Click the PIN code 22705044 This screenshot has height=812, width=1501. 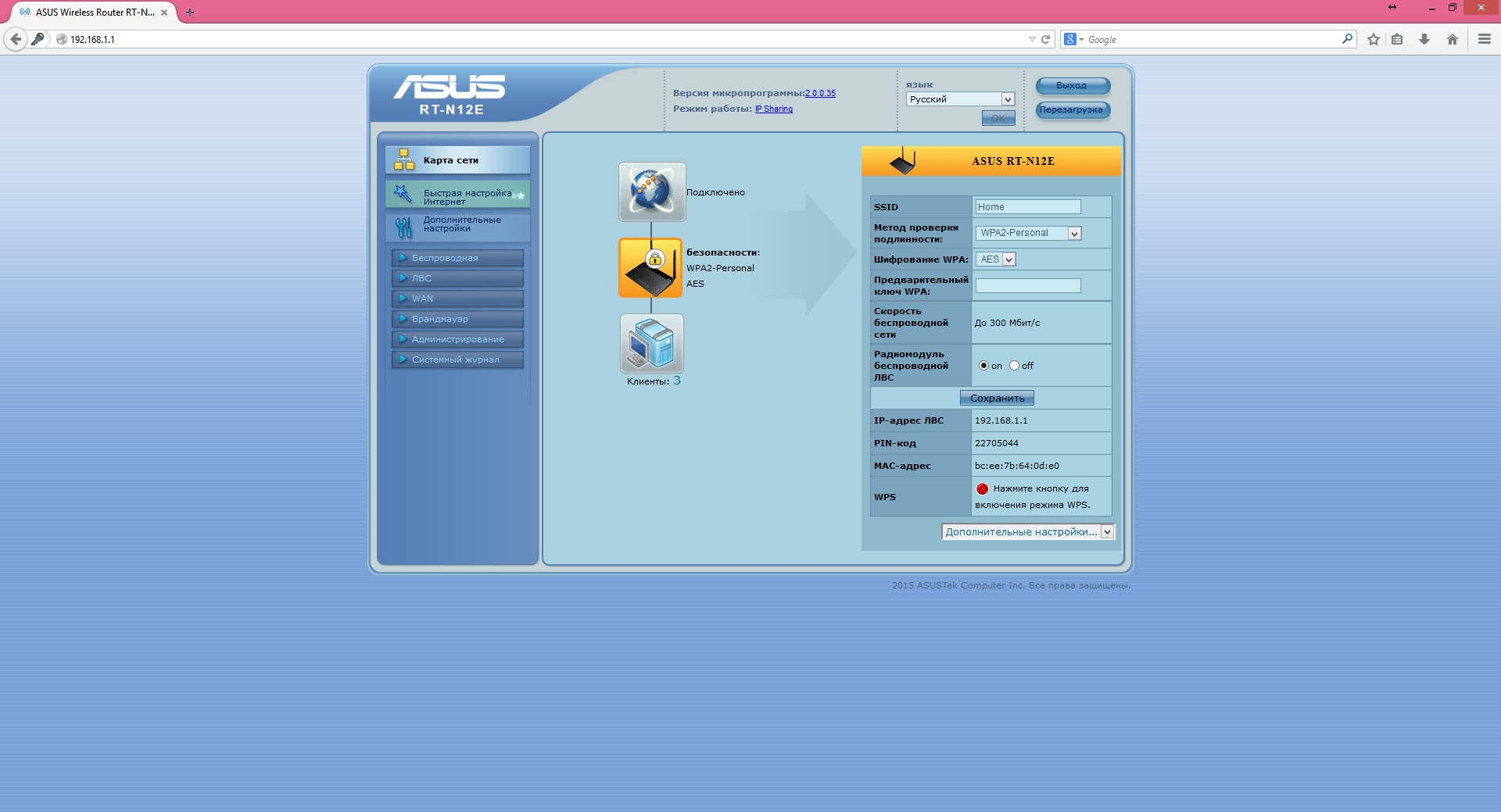pyautogui.click(x=997, y=443)
